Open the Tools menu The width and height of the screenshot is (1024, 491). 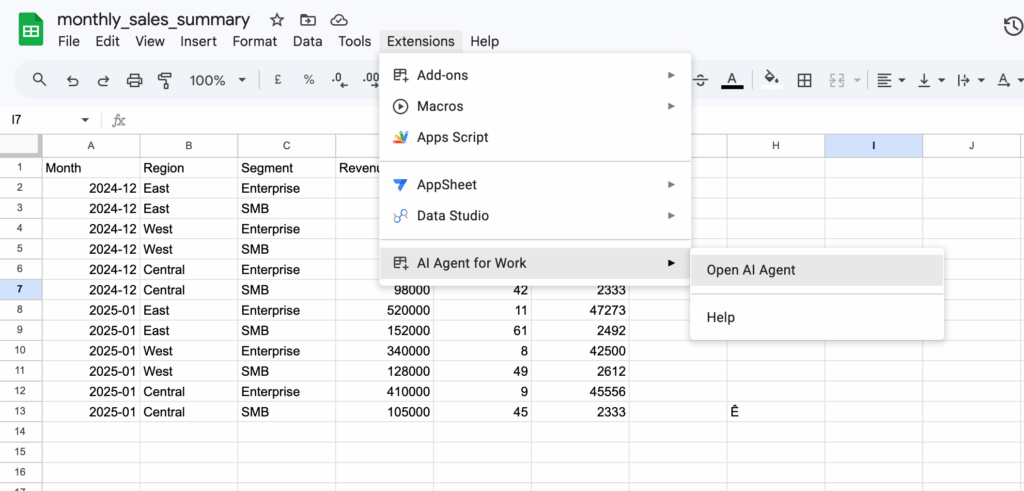tap(355, 41)
